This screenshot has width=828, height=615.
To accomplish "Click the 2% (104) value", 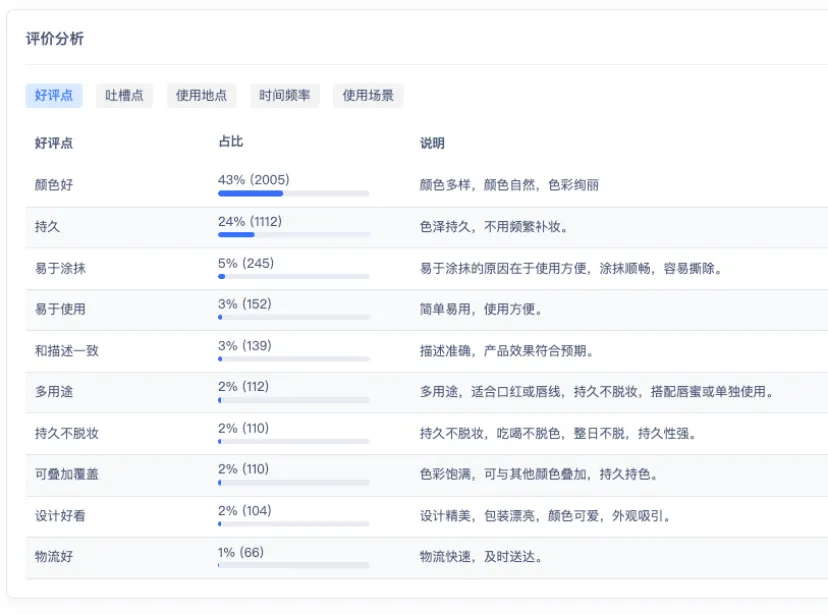I will (x=244, y=510).
